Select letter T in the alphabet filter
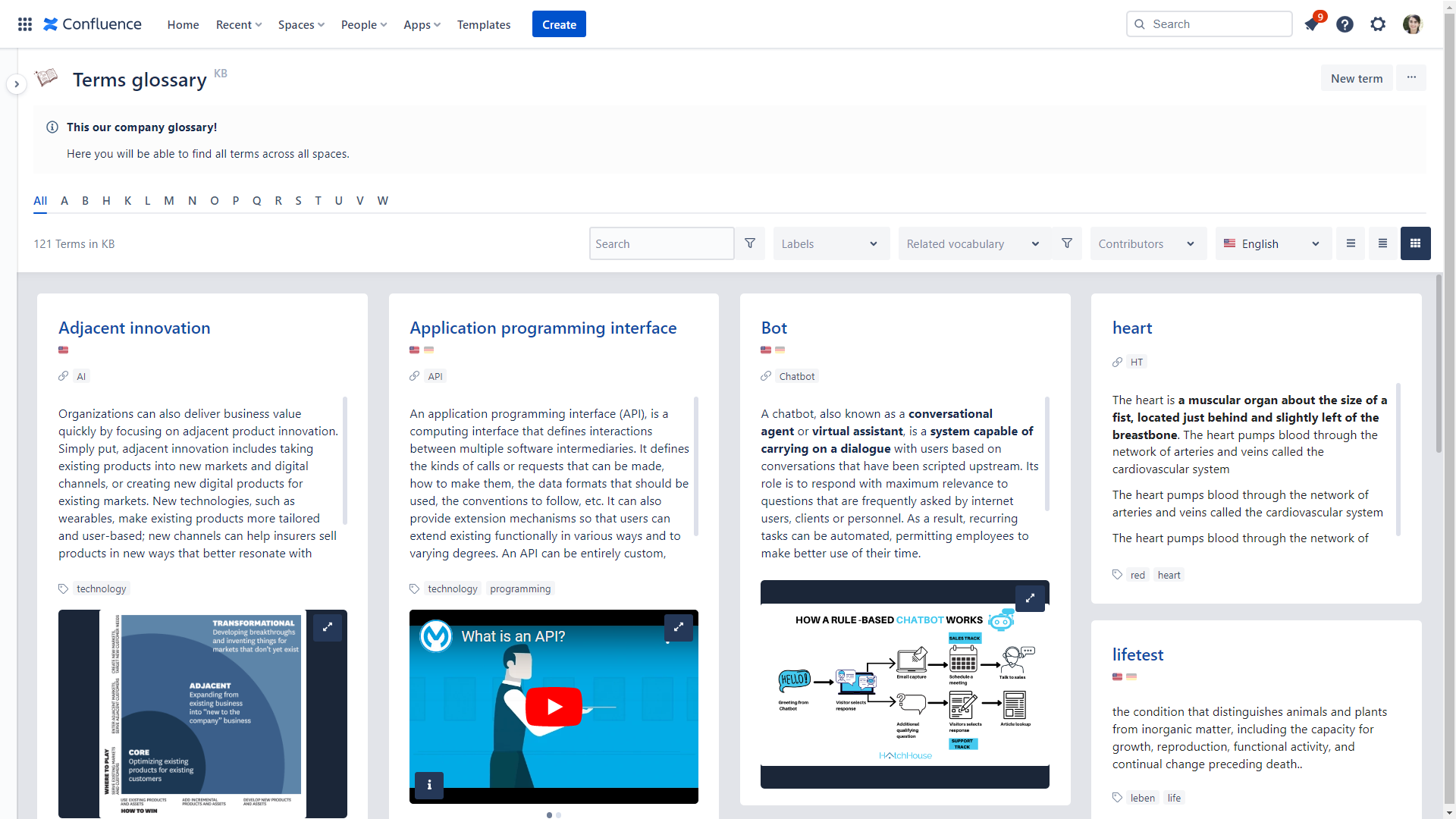 pyautogui.click(x=318, y=201)
